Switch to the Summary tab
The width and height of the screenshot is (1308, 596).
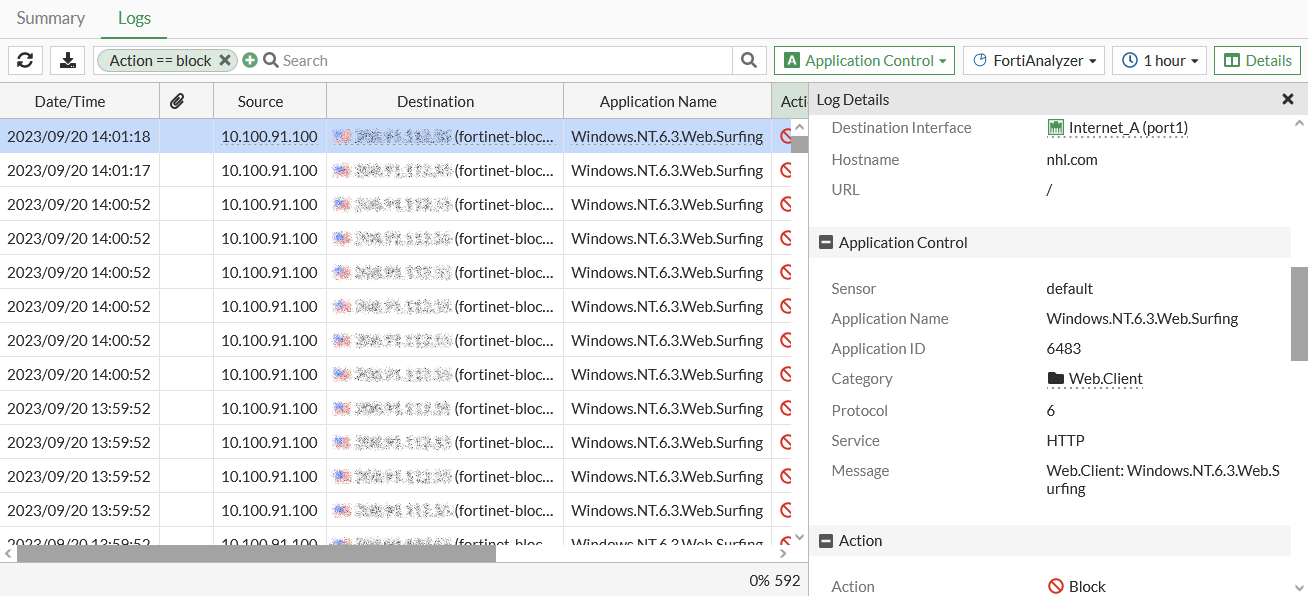point(50,18)
